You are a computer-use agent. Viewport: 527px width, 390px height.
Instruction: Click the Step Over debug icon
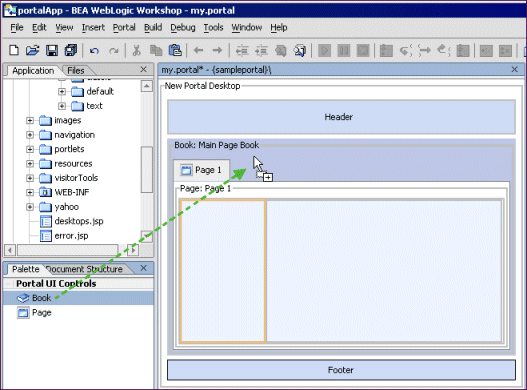[424, 51]
